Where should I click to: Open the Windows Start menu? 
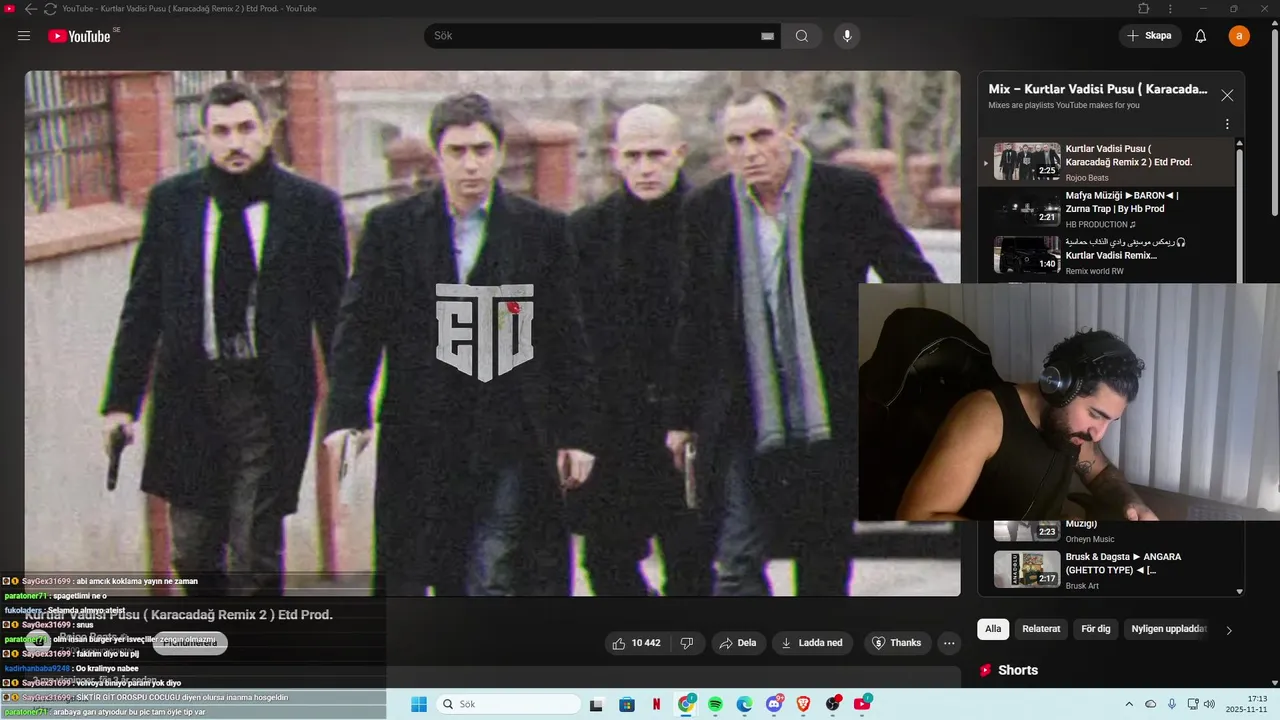(418, 704)
